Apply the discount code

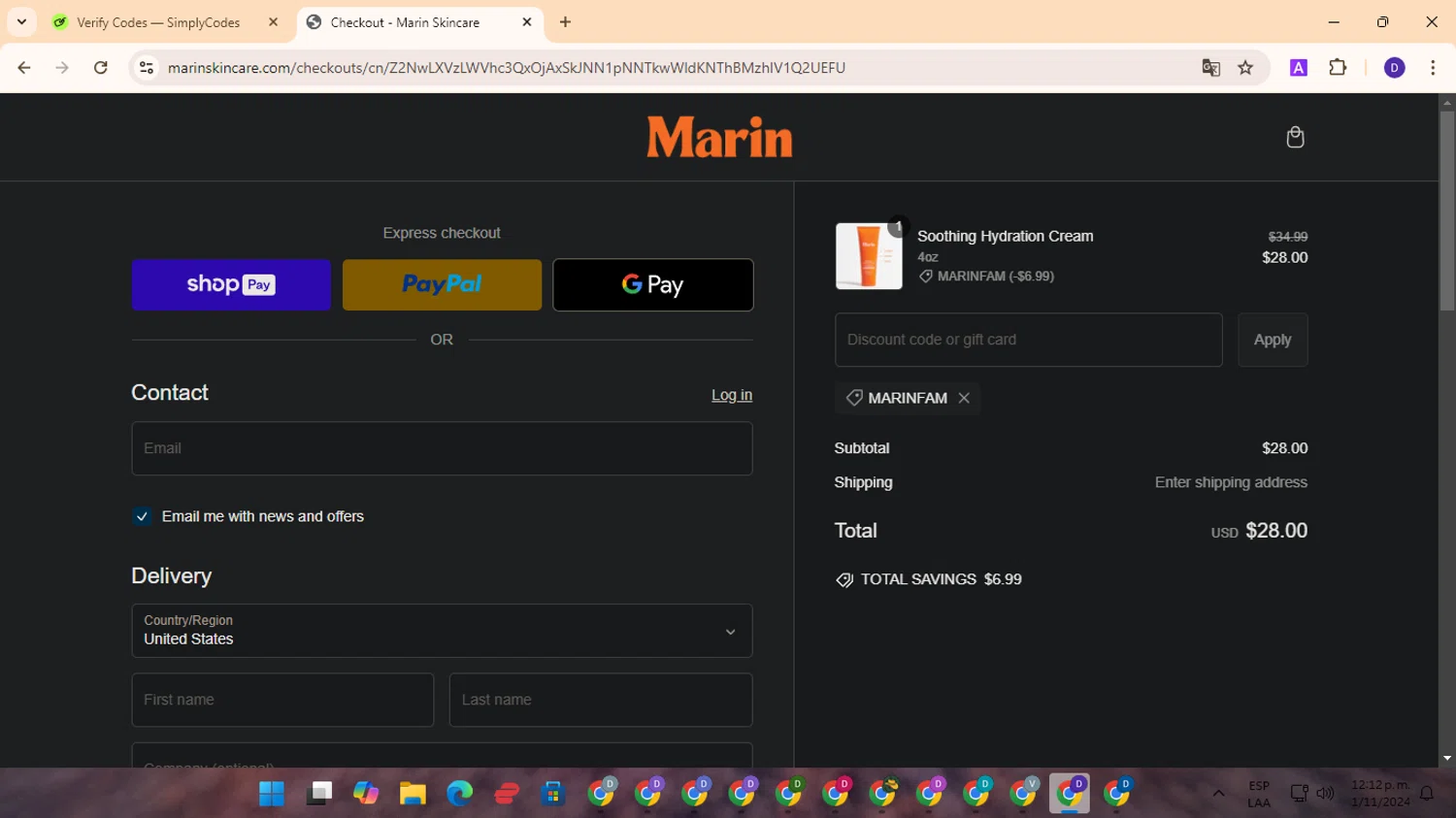coord(1273,340)
